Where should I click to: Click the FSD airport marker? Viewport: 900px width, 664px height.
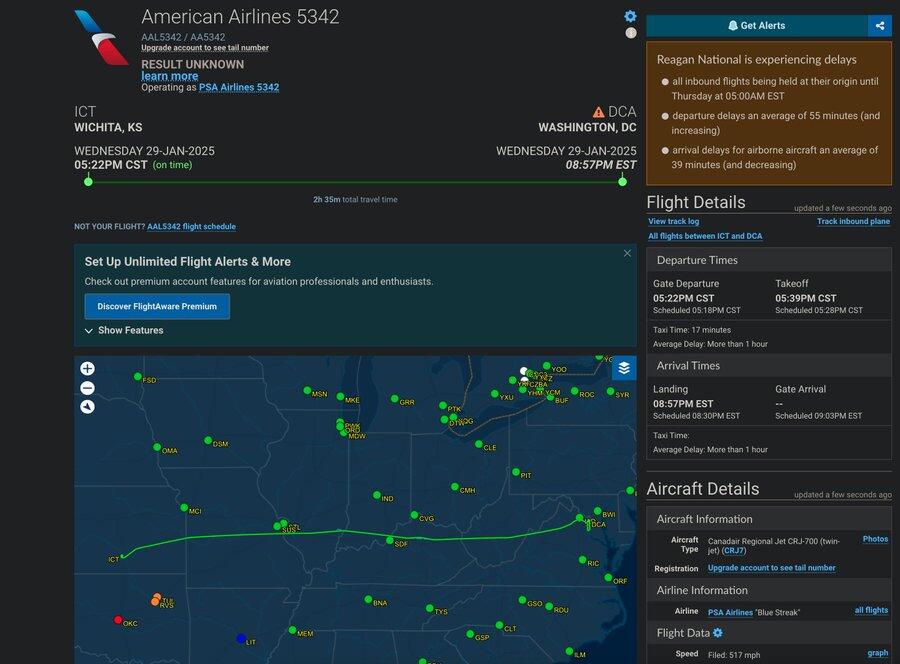[137, 376]
